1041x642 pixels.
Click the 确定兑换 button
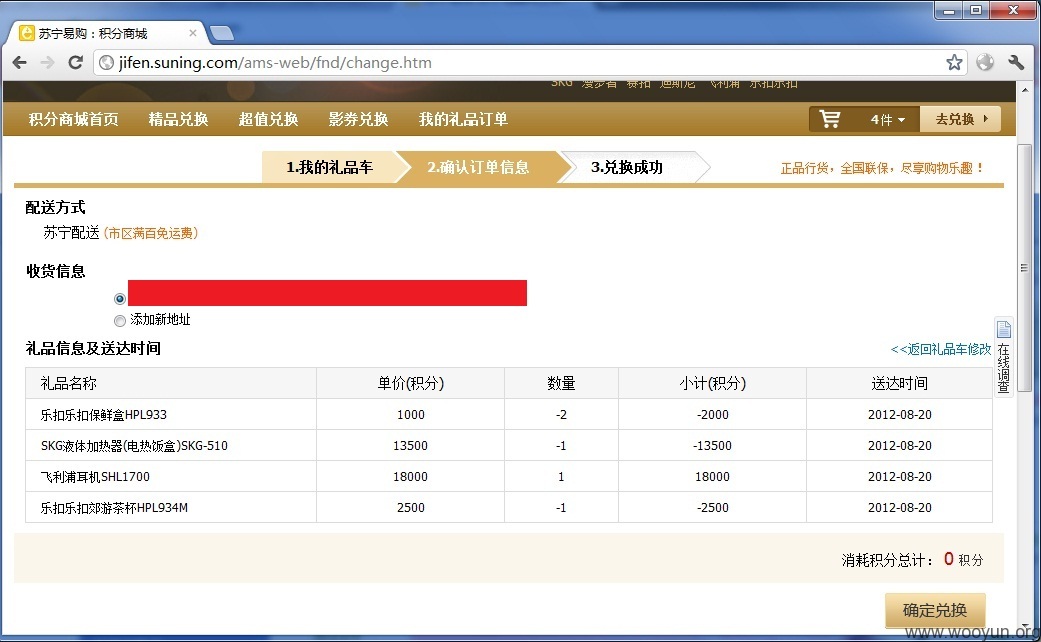(935, 610)
